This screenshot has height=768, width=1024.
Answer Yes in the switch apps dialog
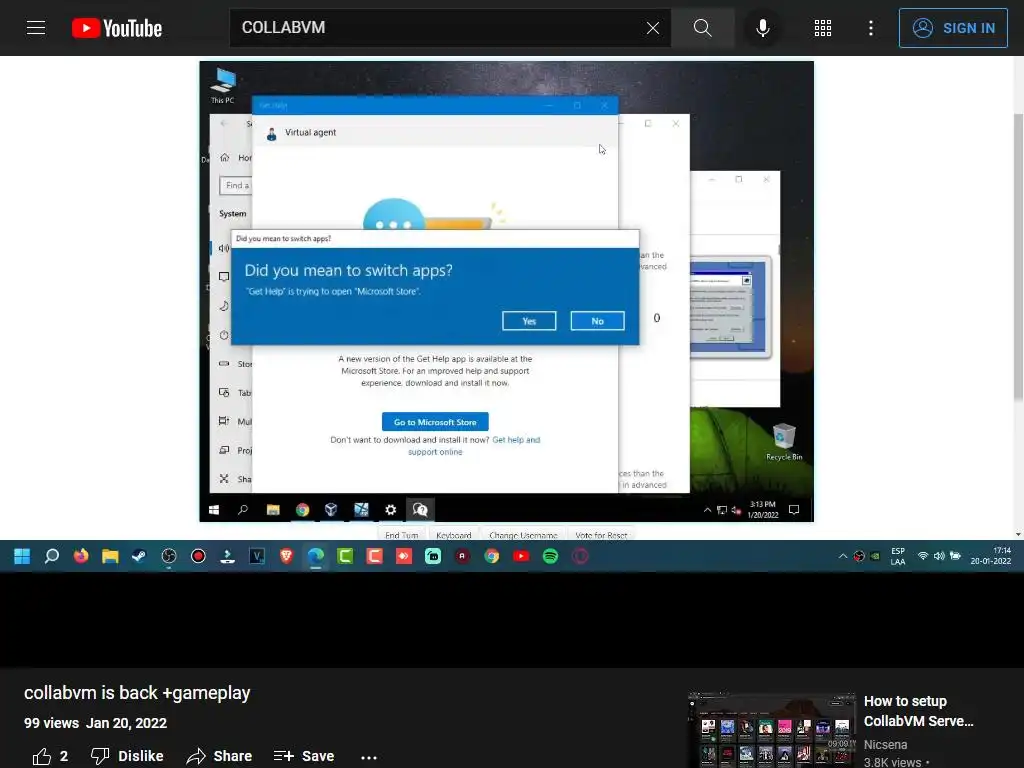[529, 321]
